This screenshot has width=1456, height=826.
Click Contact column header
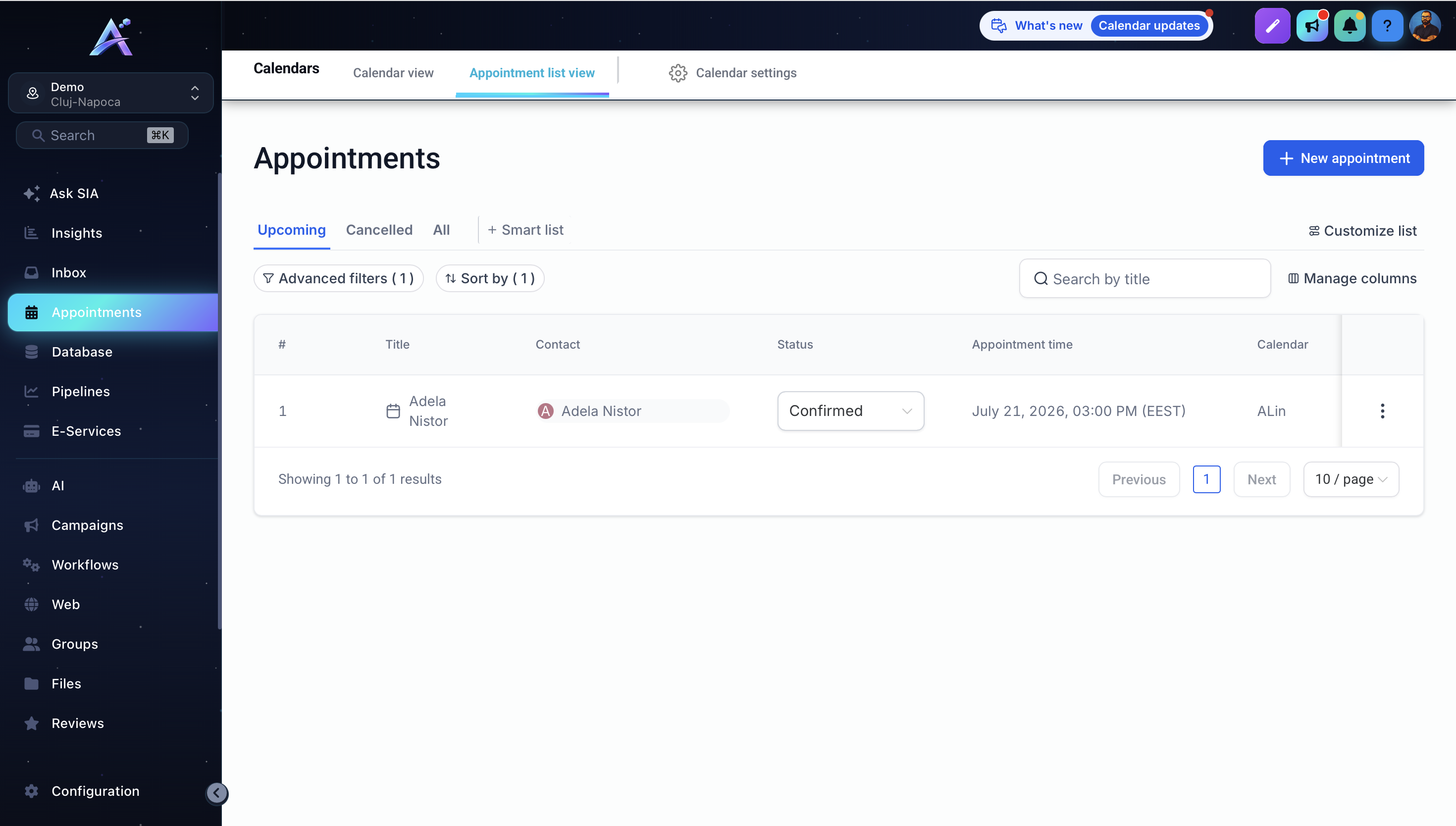[558, 345]
